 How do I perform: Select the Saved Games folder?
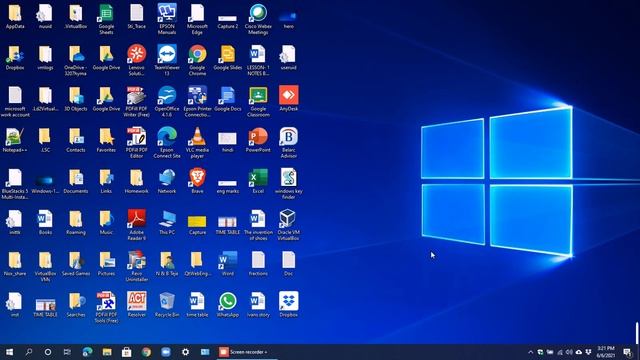point(76,263)
